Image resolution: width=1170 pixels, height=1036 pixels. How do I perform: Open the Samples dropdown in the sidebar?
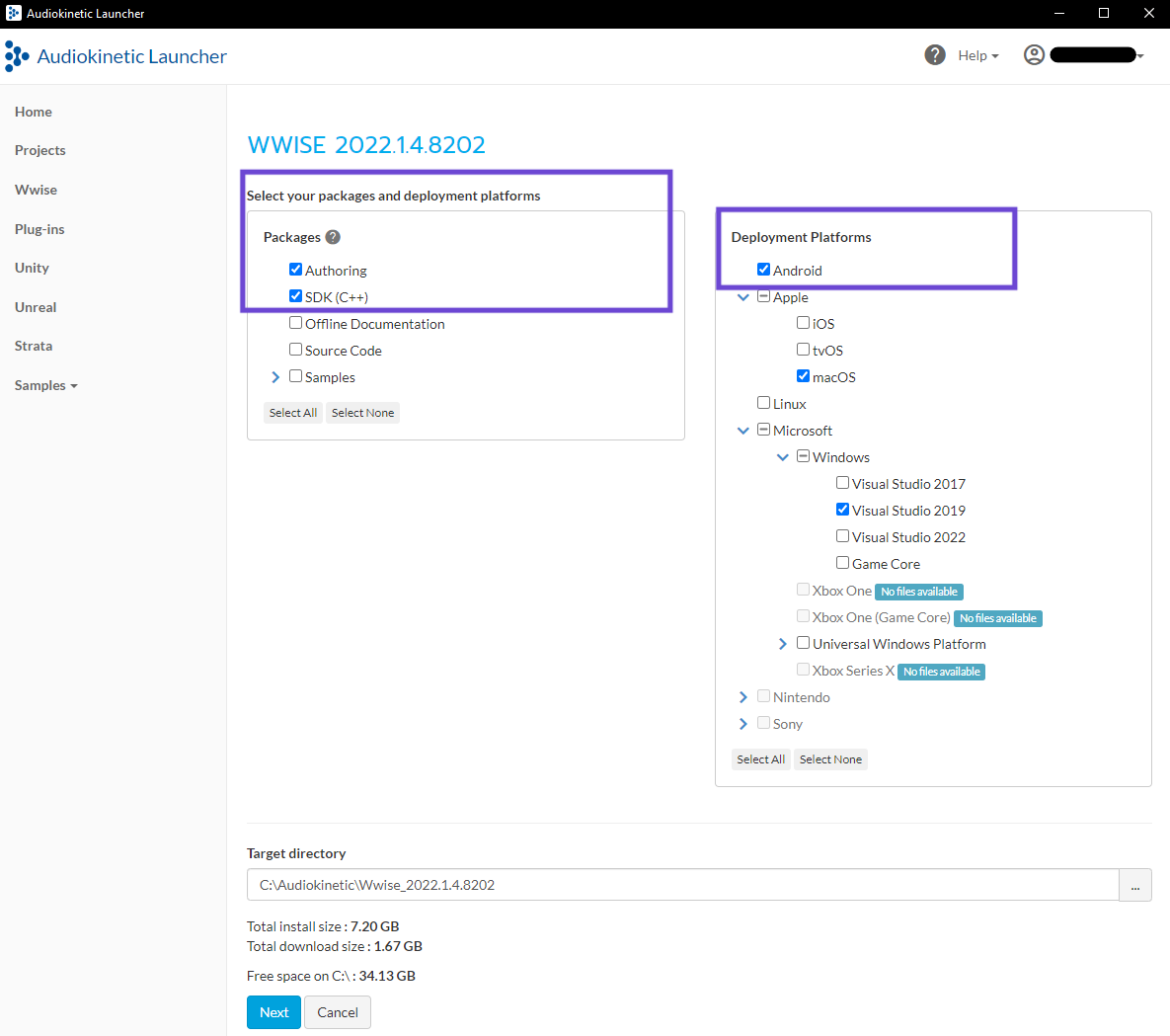(x=45, y=385)
